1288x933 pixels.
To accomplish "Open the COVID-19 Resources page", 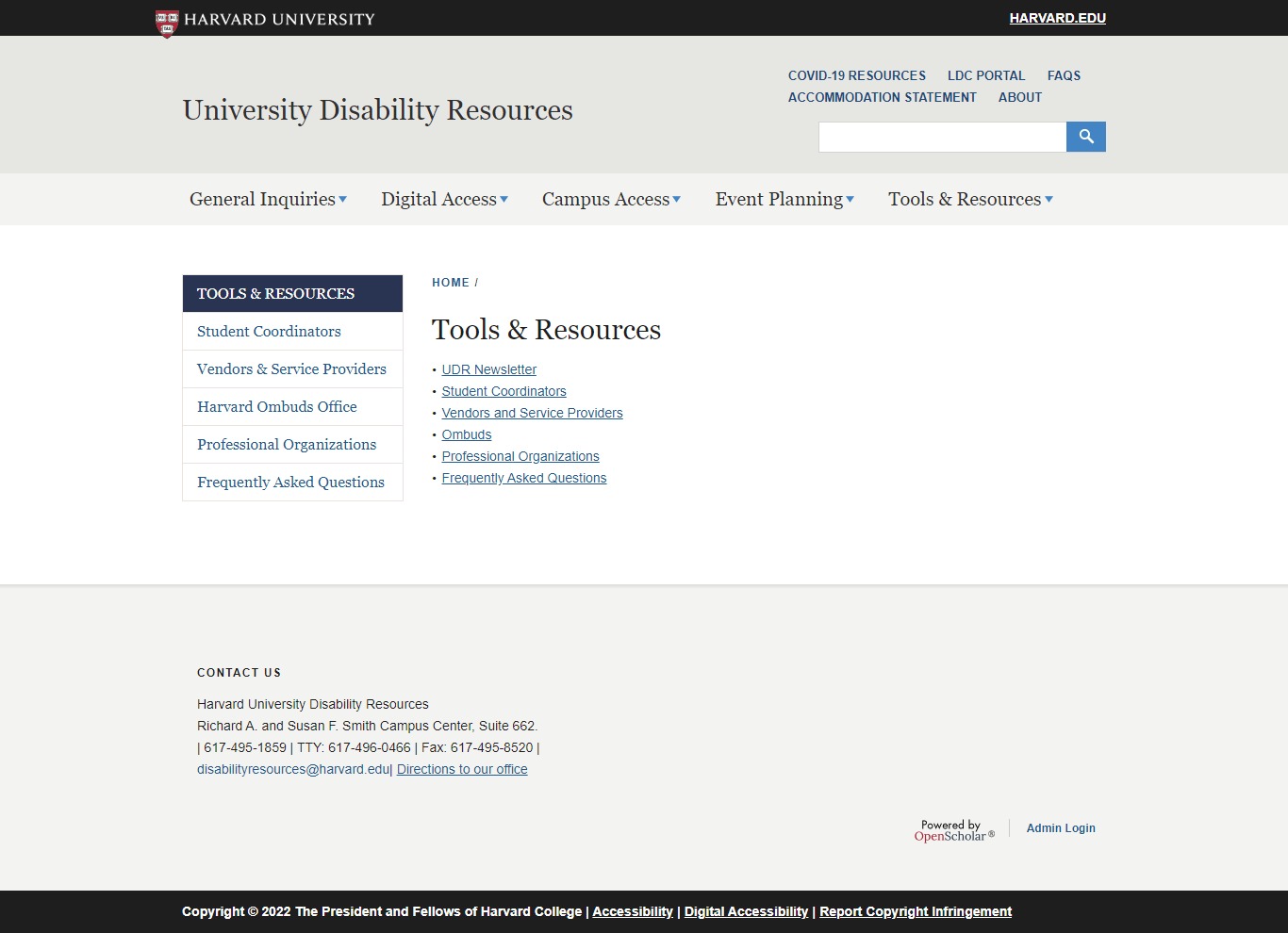I will [856, 75].
